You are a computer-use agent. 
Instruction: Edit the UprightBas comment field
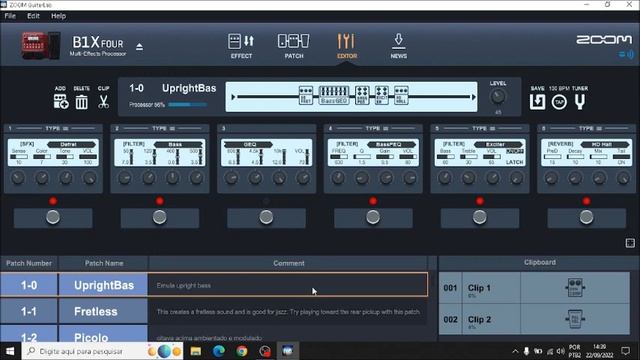pyautogui.click(x=288, y=285)
